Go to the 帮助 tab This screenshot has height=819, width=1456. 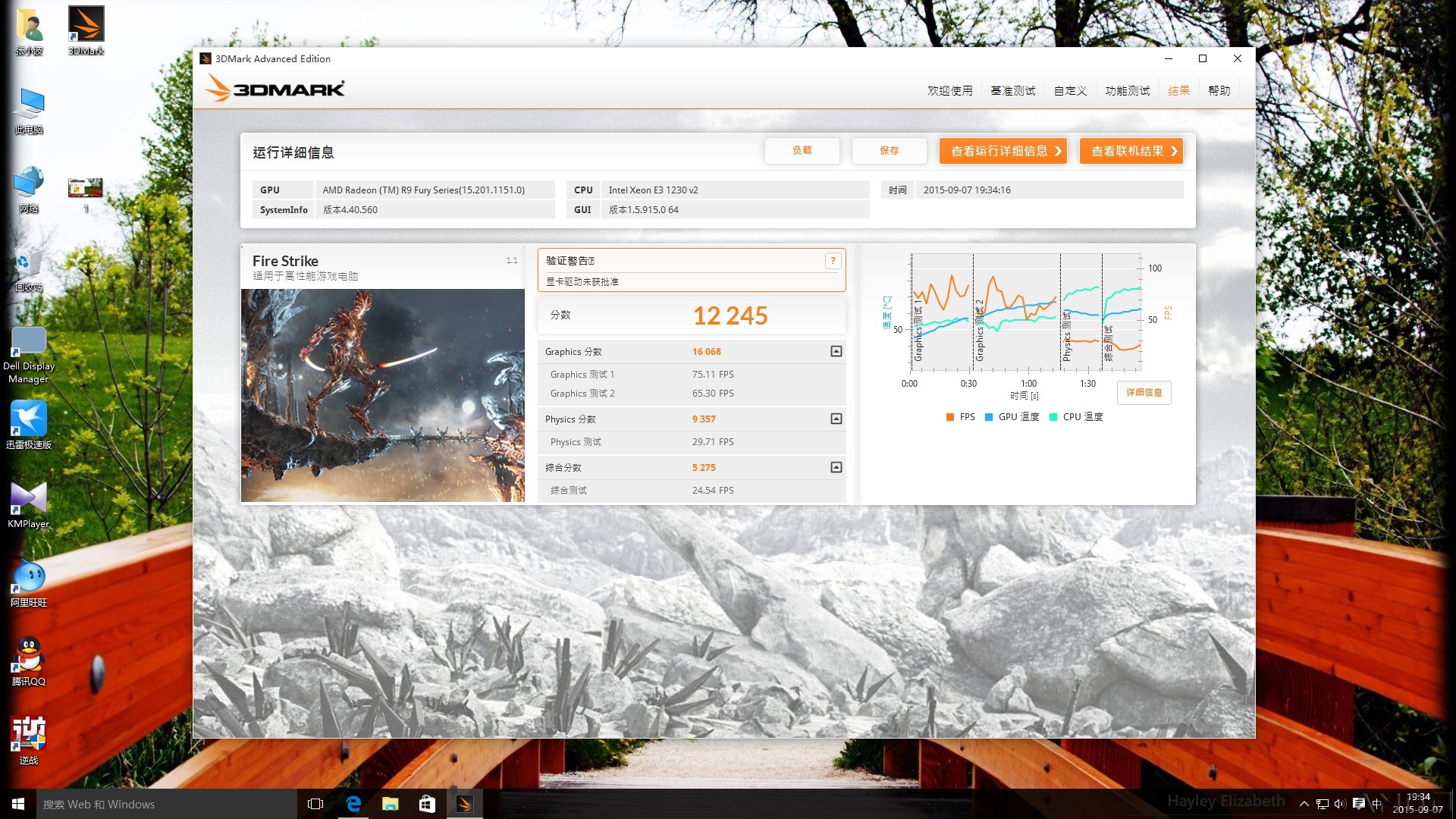coord(1219,90)
